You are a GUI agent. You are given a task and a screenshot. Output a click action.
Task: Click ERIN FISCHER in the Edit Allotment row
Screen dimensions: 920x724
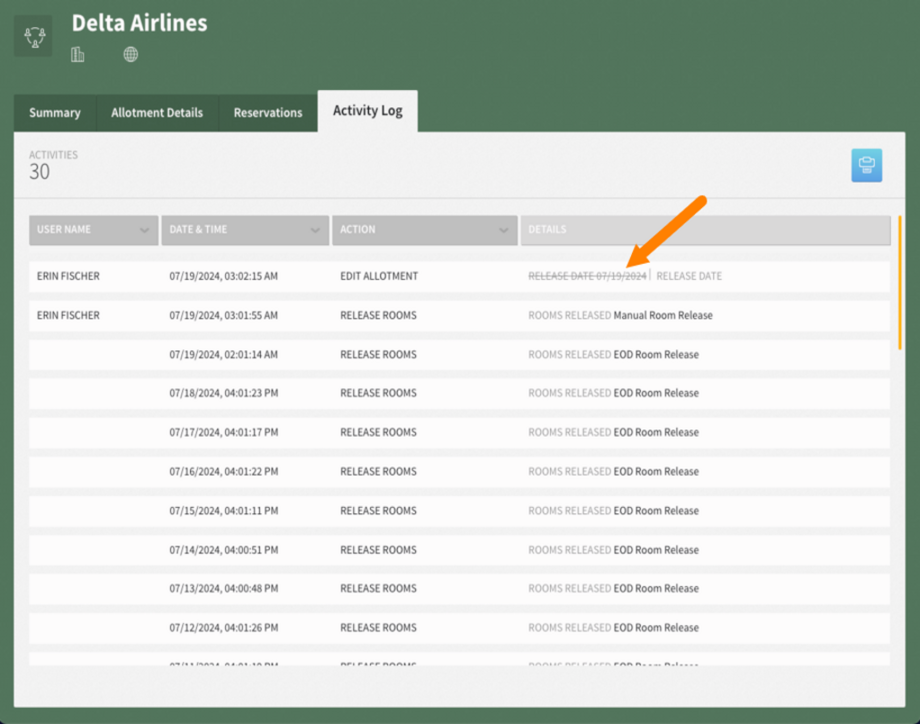[68, 276]
